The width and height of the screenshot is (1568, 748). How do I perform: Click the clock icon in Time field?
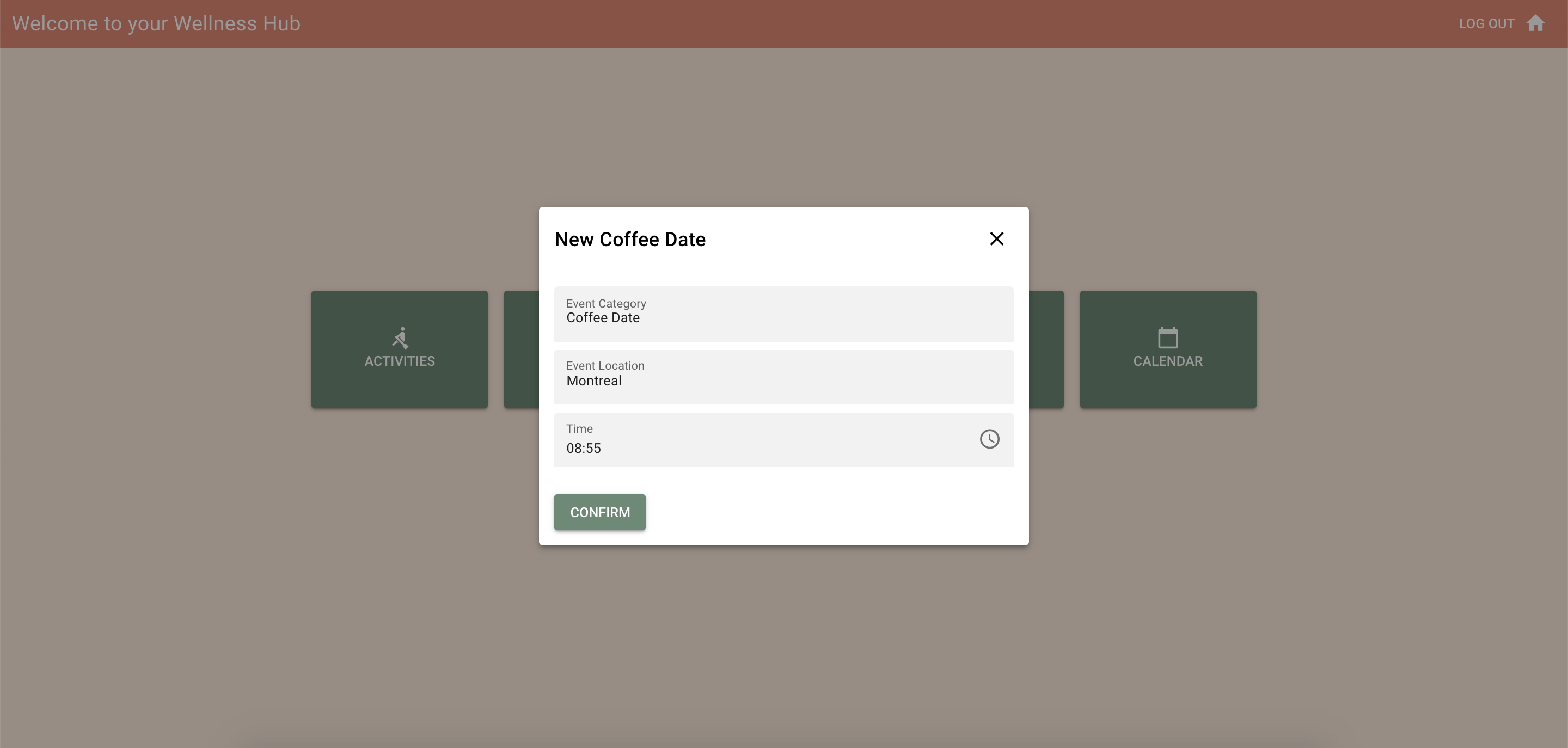point(989,439)
